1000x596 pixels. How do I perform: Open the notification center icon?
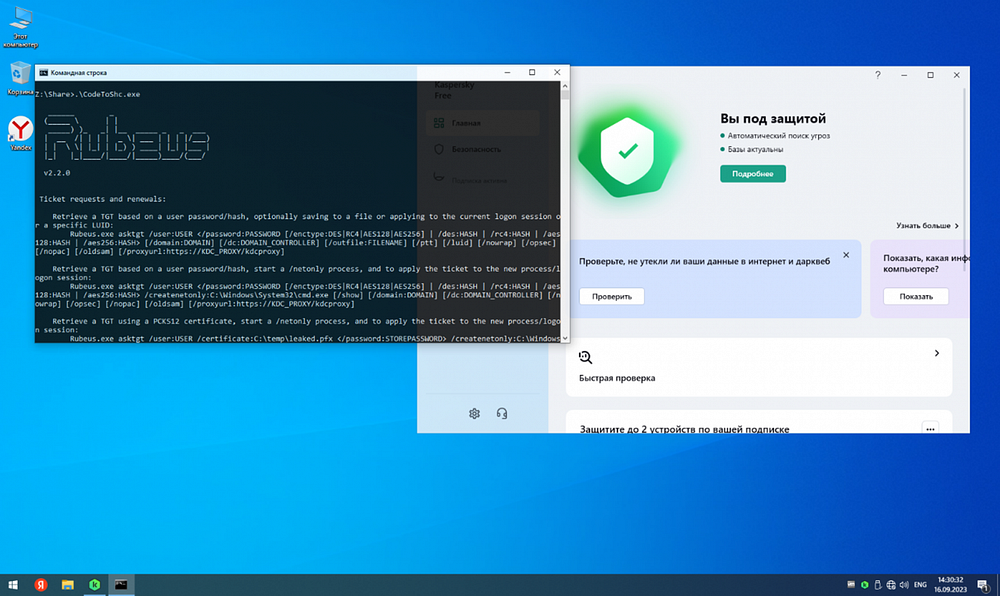983,585
